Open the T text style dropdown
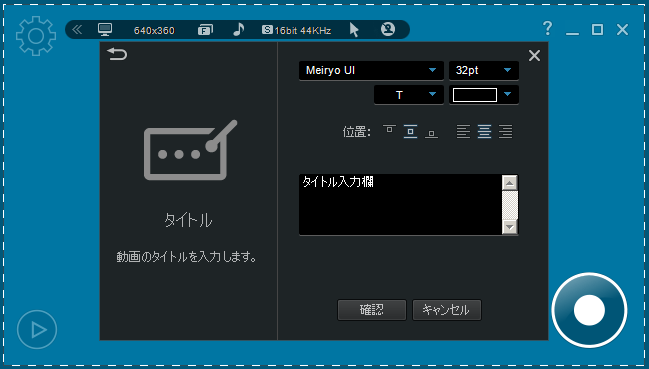 [x=409, y=95]
